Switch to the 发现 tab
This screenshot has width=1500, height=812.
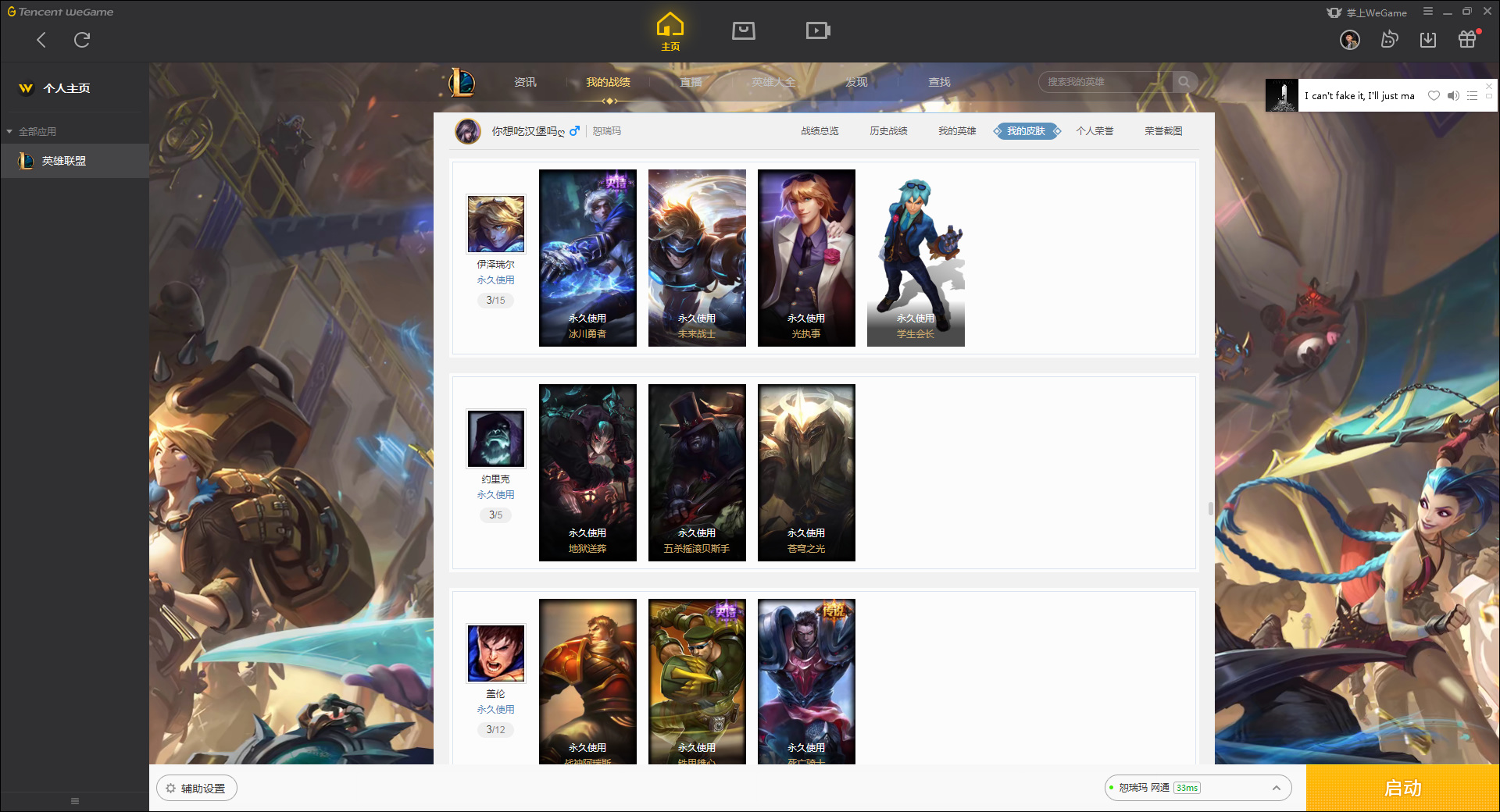click(856, 82)
